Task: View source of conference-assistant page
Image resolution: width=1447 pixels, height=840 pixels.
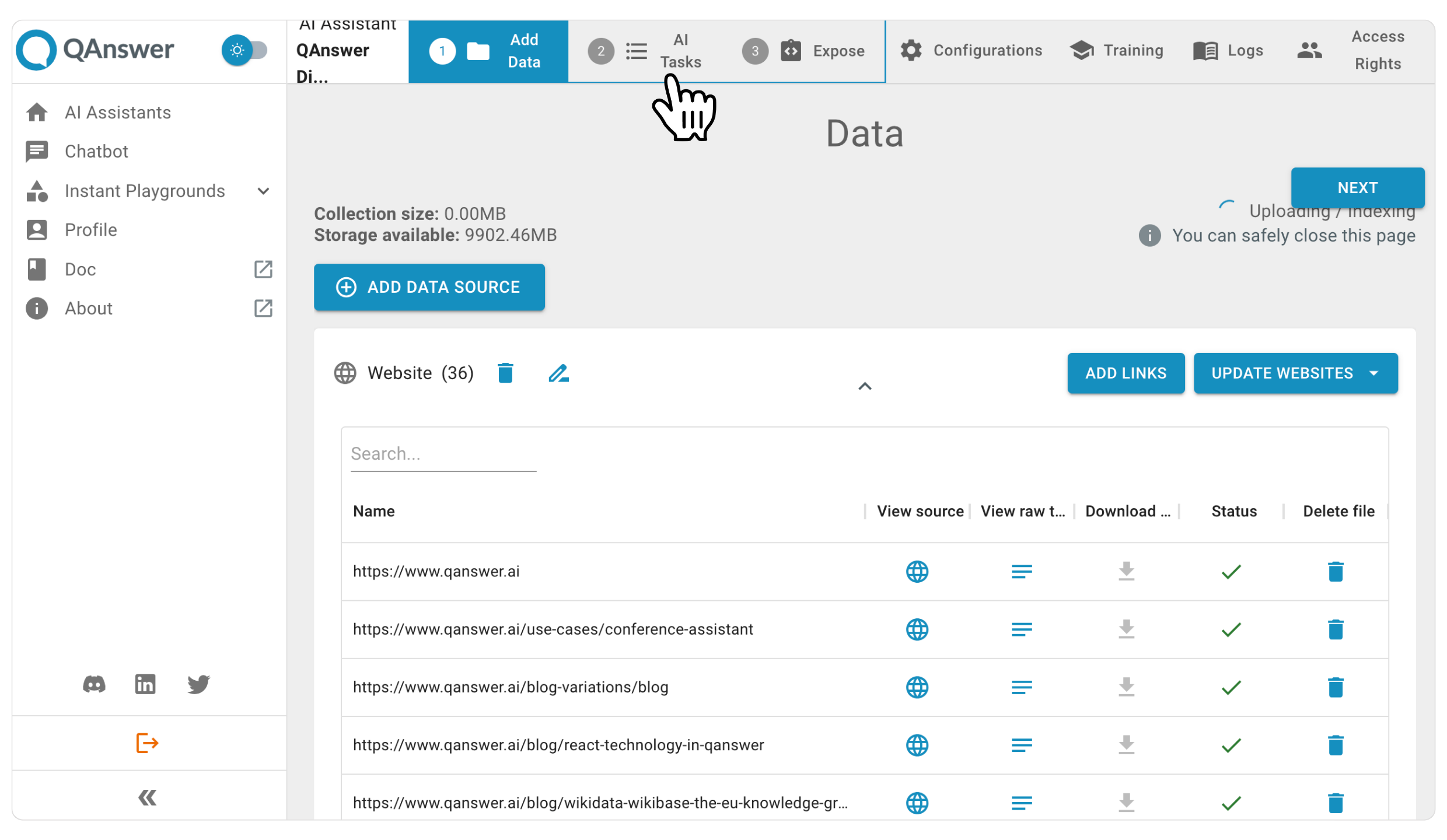Action: (917, 629)
